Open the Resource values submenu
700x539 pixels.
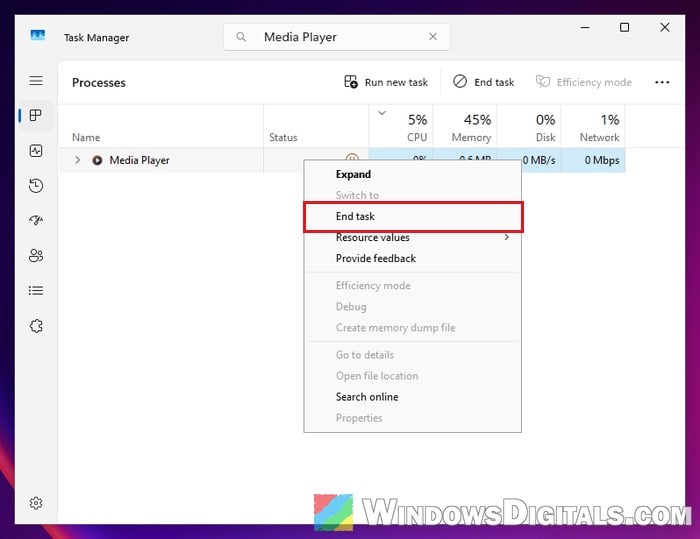click(412, 237)
